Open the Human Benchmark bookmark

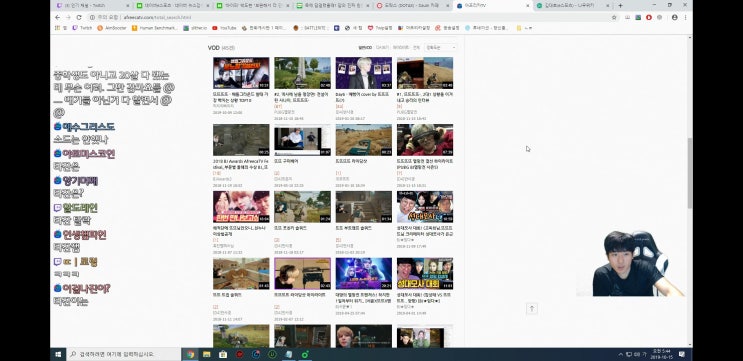154,28
